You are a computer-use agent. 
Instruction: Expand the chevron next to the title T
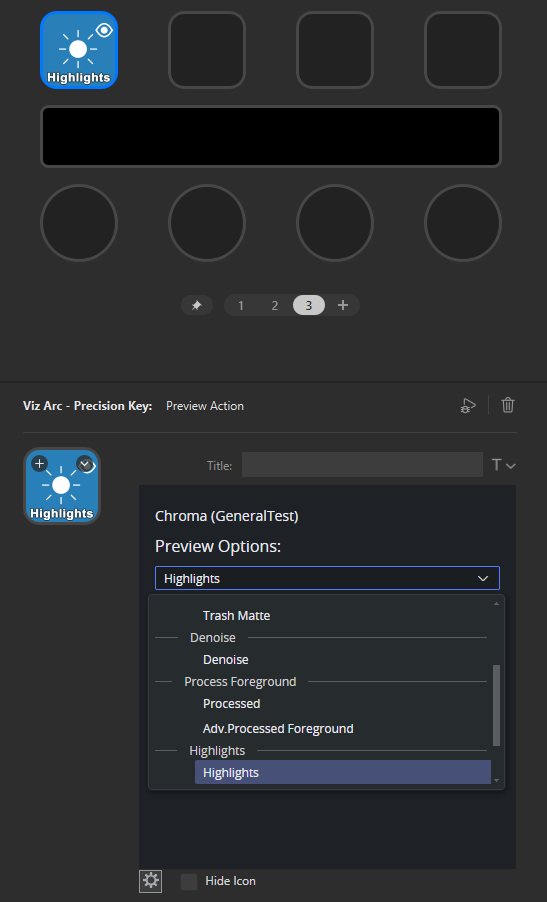[x=510, y=466]
